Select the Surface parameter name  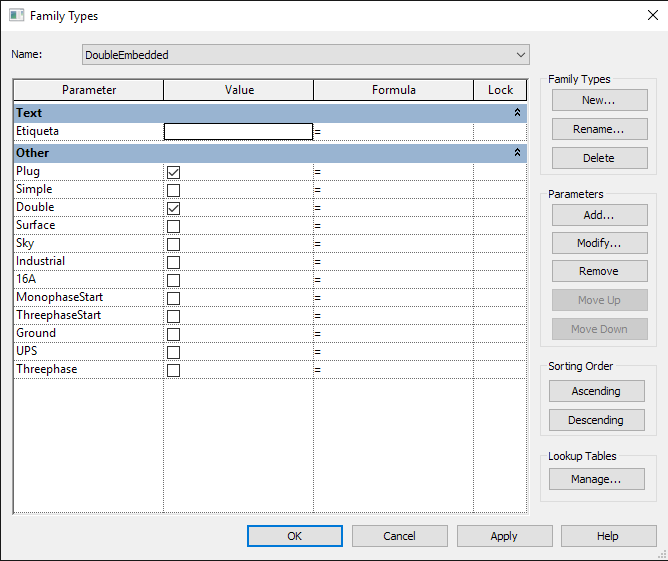(35, 225)
